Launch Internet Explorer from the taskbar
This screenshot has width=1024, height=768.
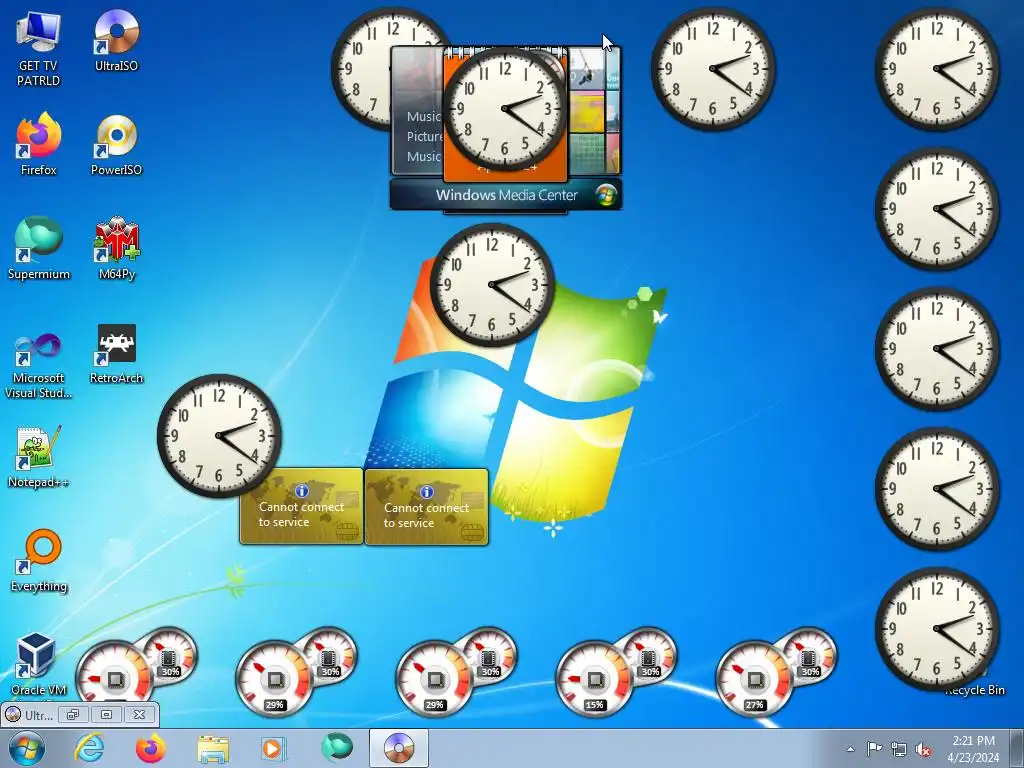pos(89,748)
